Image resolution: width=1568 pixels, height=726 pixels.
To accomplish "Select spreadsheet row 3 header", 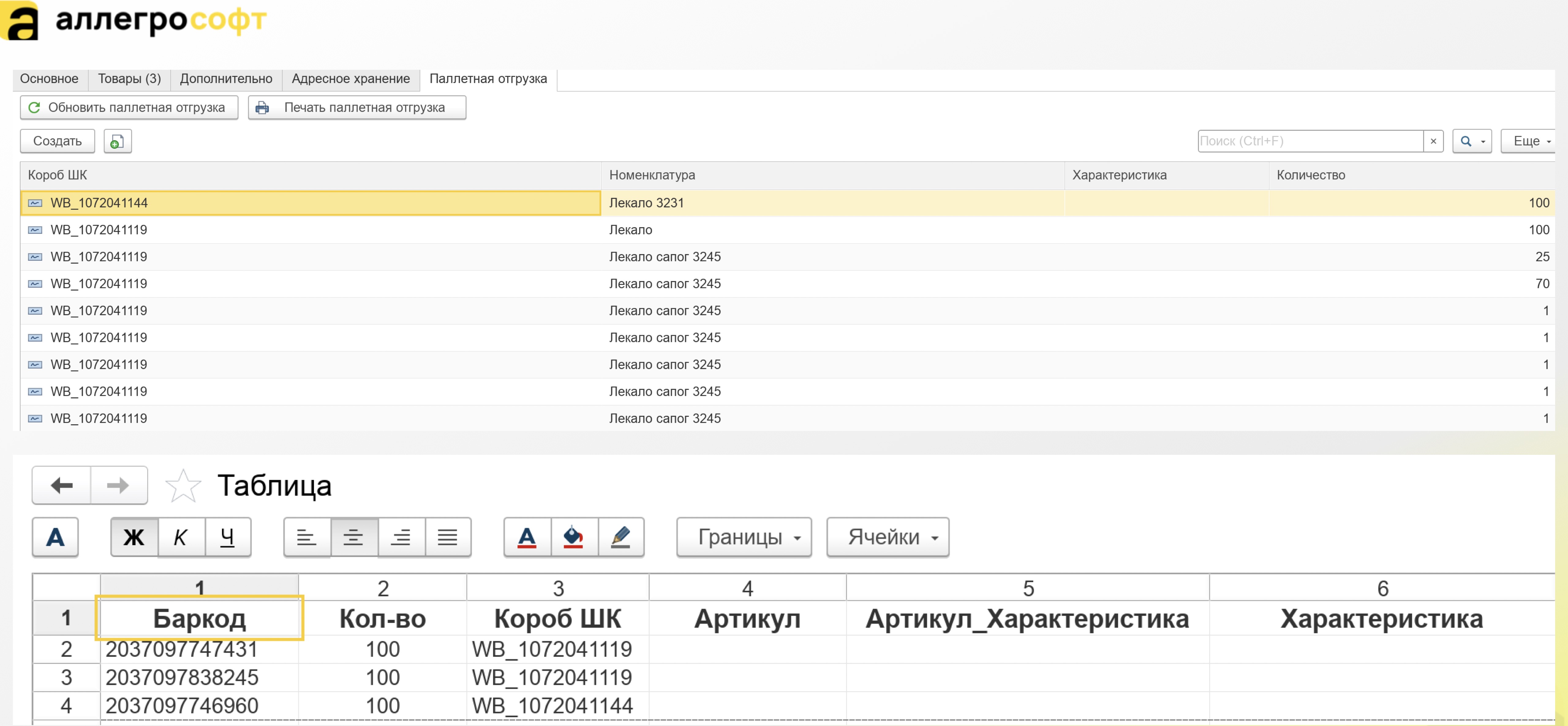I will (x=66, y=677).
